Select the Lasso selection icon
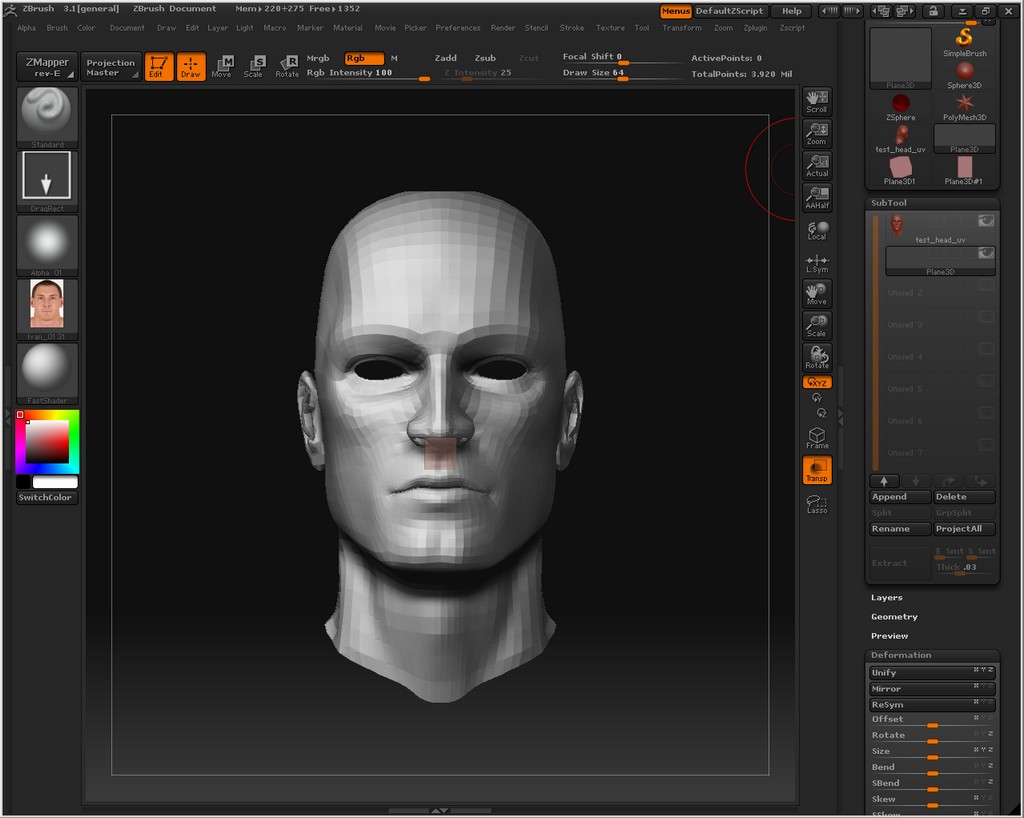The image size is (1024, 818). (x=817, y=503)
